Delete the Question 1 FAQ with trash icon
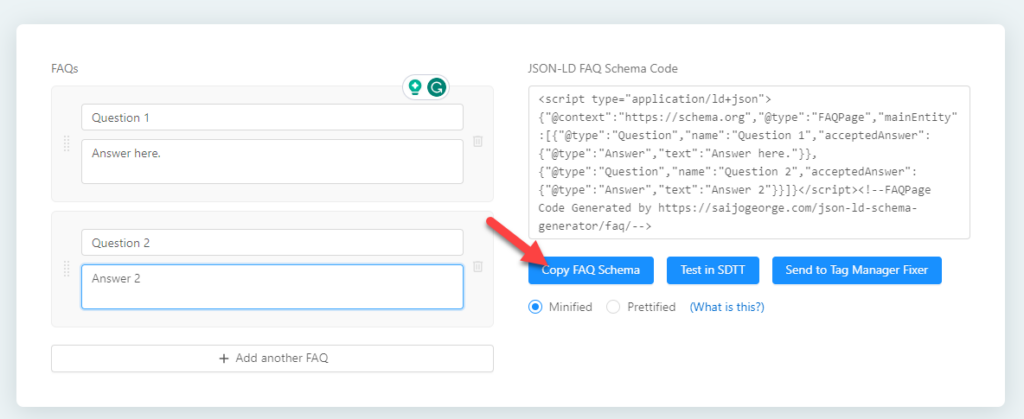Viewport: 1024px width, 419px height. [x=478, y=142]
